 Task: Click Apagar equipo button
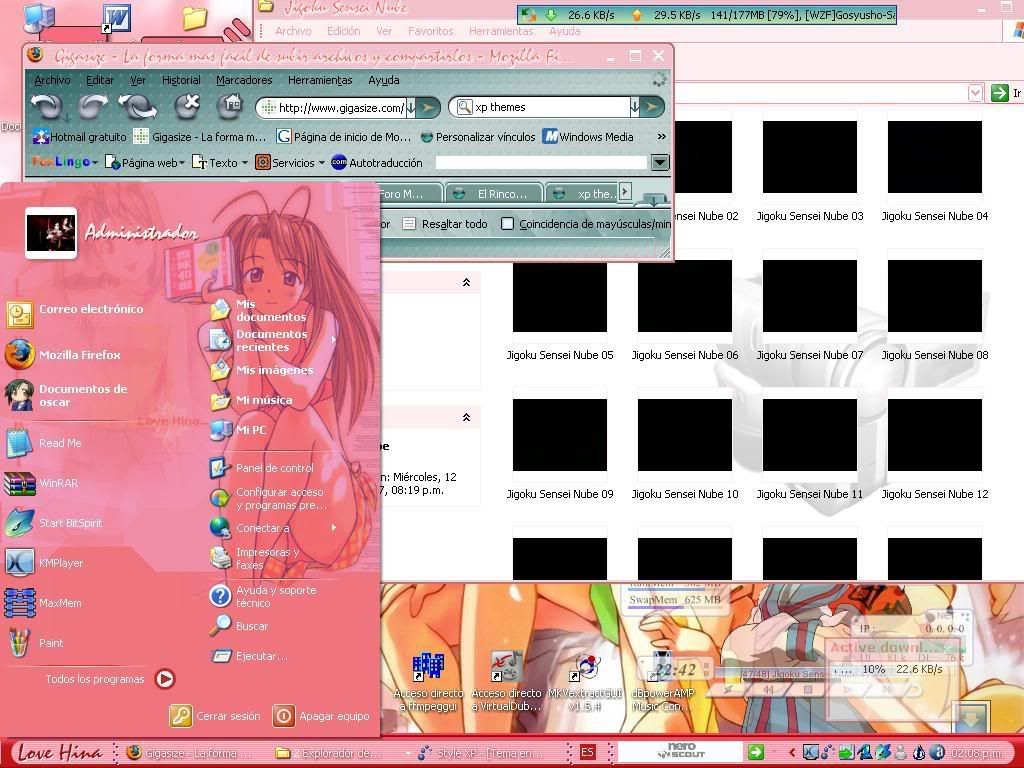(321, 716)
